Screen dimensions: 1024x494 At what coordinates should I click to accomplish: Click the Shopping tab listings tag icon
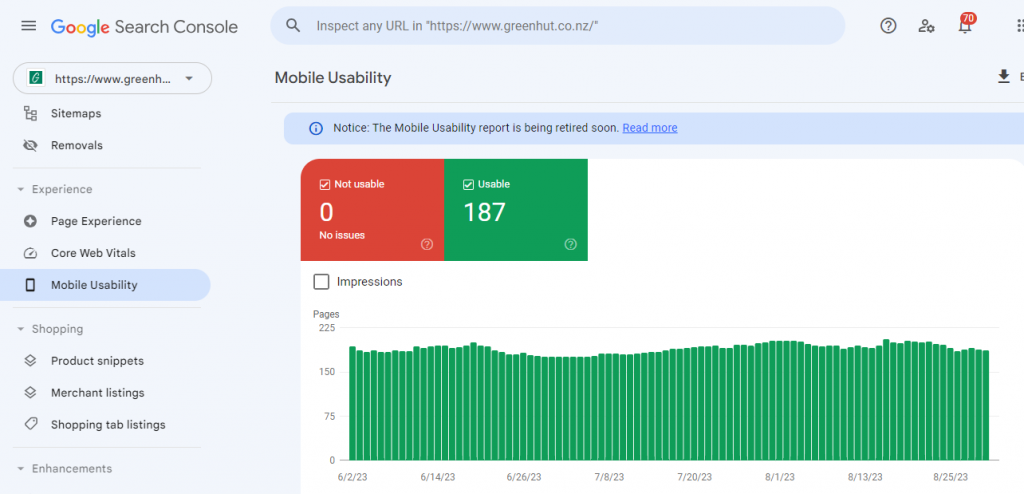coord(30,424)
